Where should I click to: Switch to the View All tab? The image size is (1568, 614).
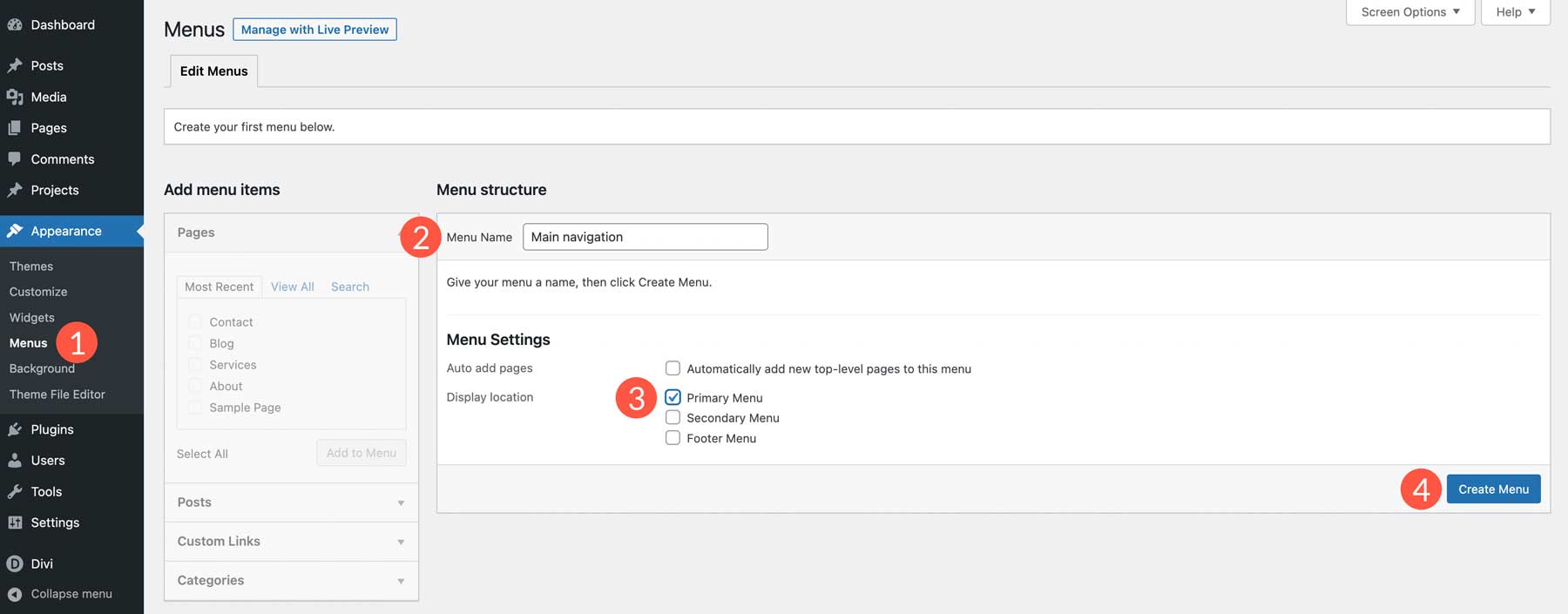pos(293,287)
